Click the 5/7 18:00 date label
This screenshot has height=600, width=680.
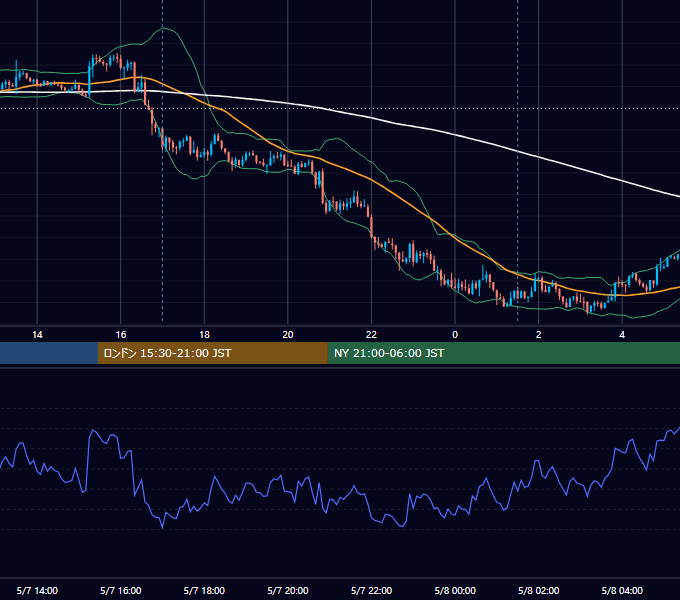coord(204,590)
